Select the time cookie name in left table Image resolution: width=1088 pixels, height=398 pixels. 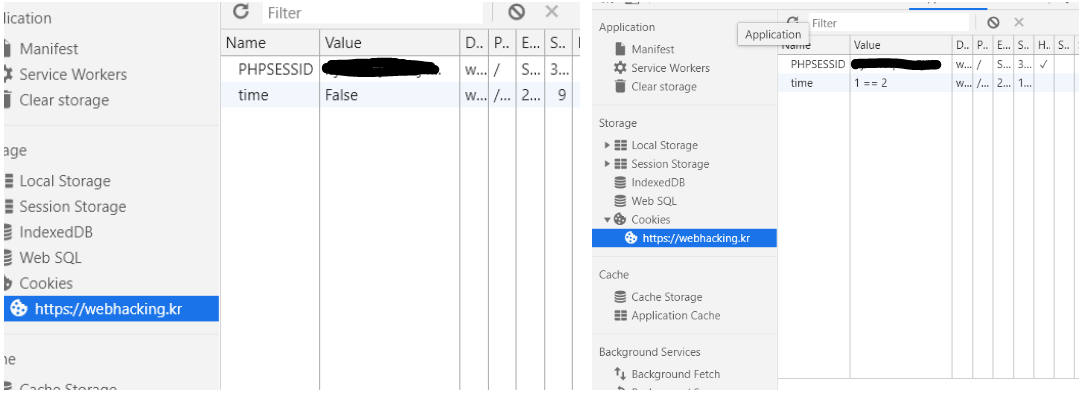pyautogui.click(x=253, y=95)
